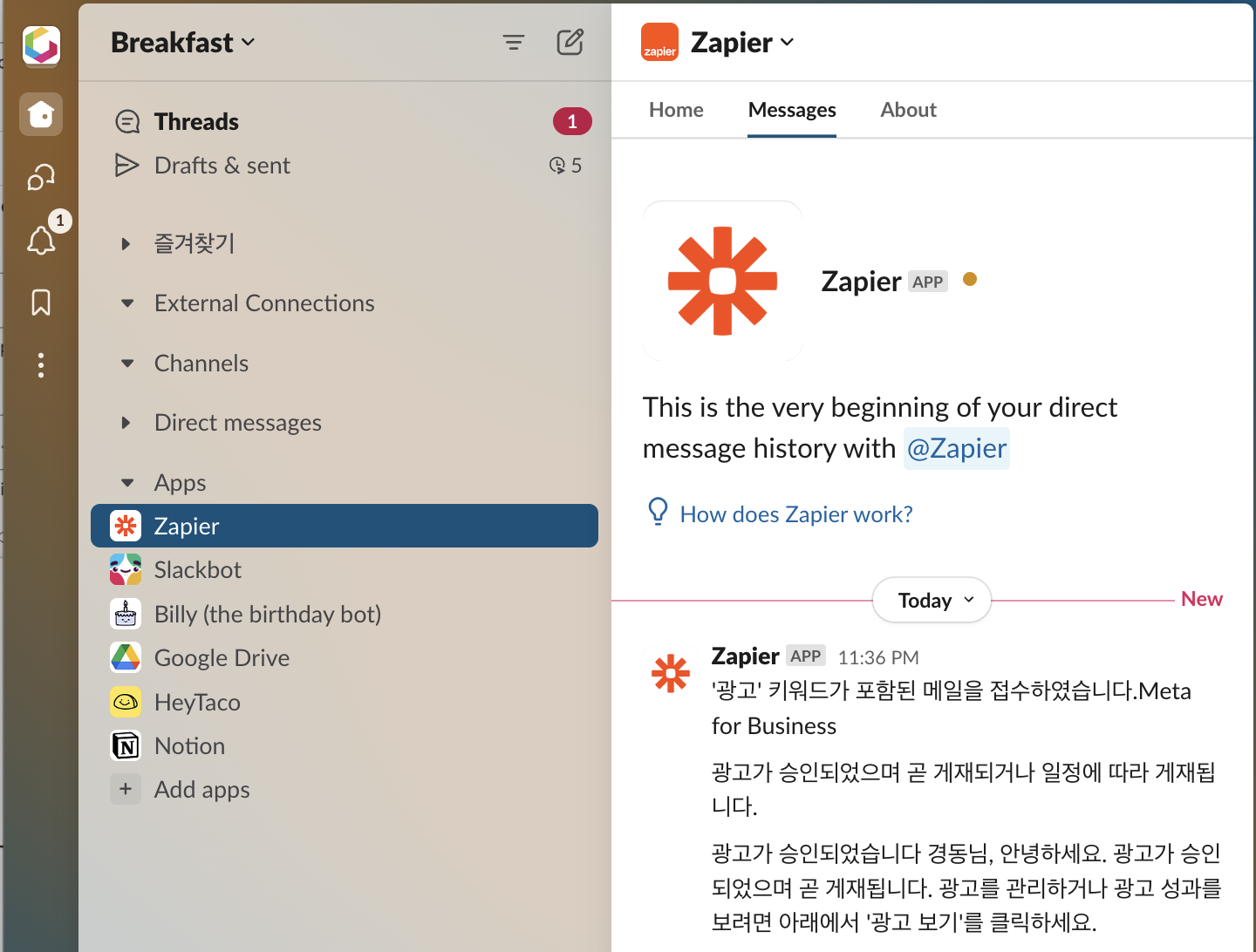1256x952 pixels.
Task: Go to Home in the left rail
Action: coord(41,114)
